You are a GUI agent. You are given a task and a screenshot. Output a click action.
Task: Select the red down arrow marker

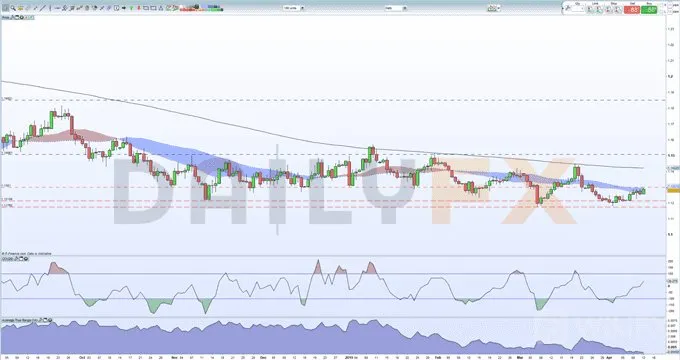coord(139,8)
